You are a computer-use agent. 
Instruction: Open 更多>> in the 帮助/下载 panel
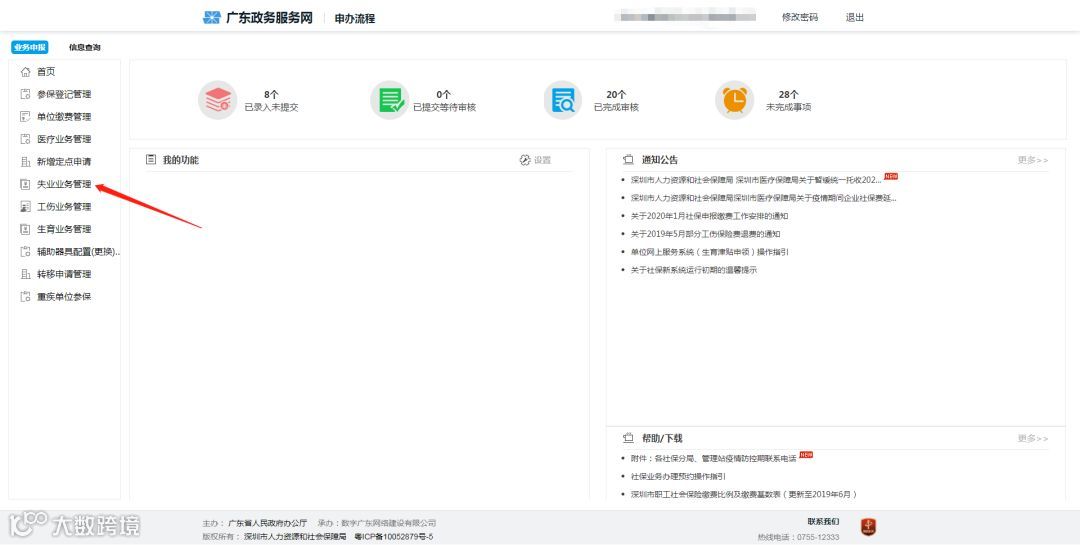coord(1032,438)
